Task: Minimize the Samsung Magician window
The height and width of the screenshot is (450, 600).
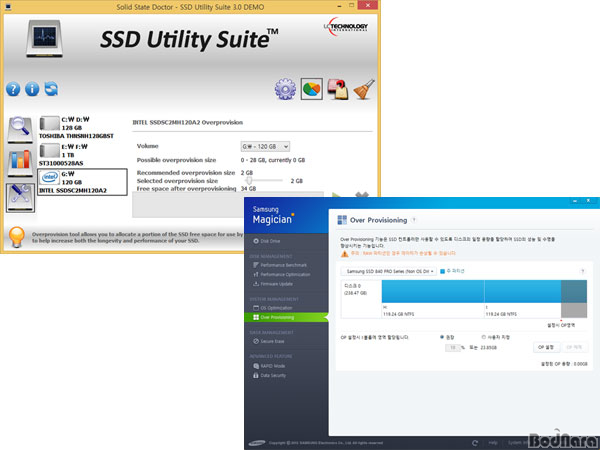Action: coord(575,201)
